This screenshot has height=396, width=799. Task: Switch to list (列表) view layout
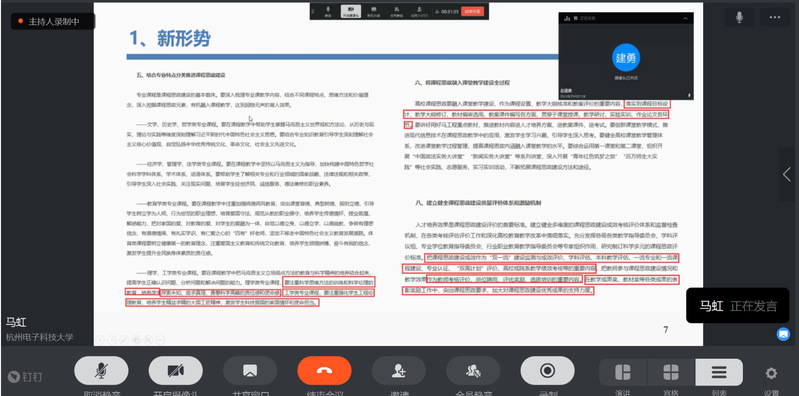click(719, 373)
